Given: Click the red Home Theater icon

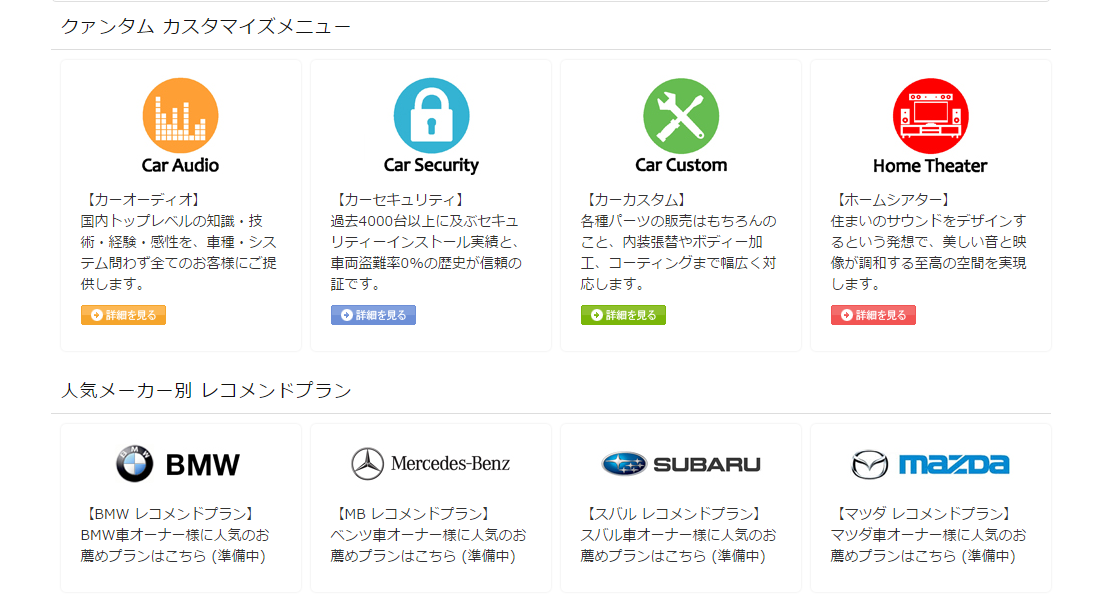Looking at the screenshot, I should click(930, 116).
